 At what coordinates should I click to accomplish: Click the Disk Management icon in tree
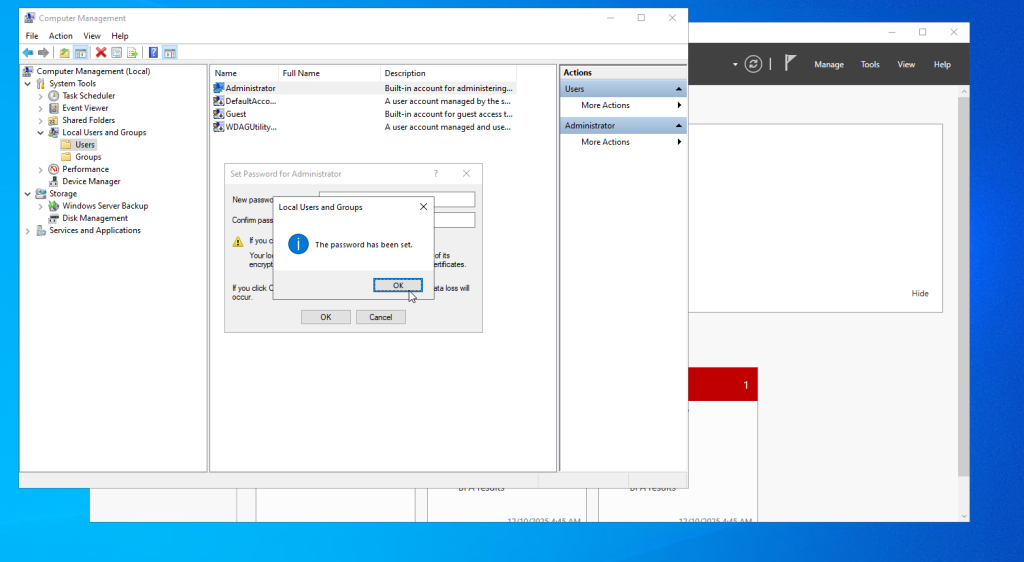point(54,218)
